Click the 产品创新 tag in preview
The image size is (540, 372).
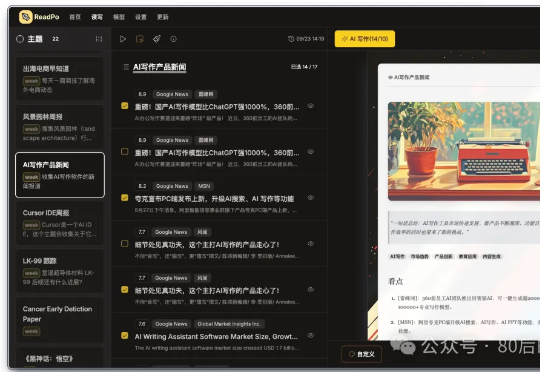click(443, 257)
